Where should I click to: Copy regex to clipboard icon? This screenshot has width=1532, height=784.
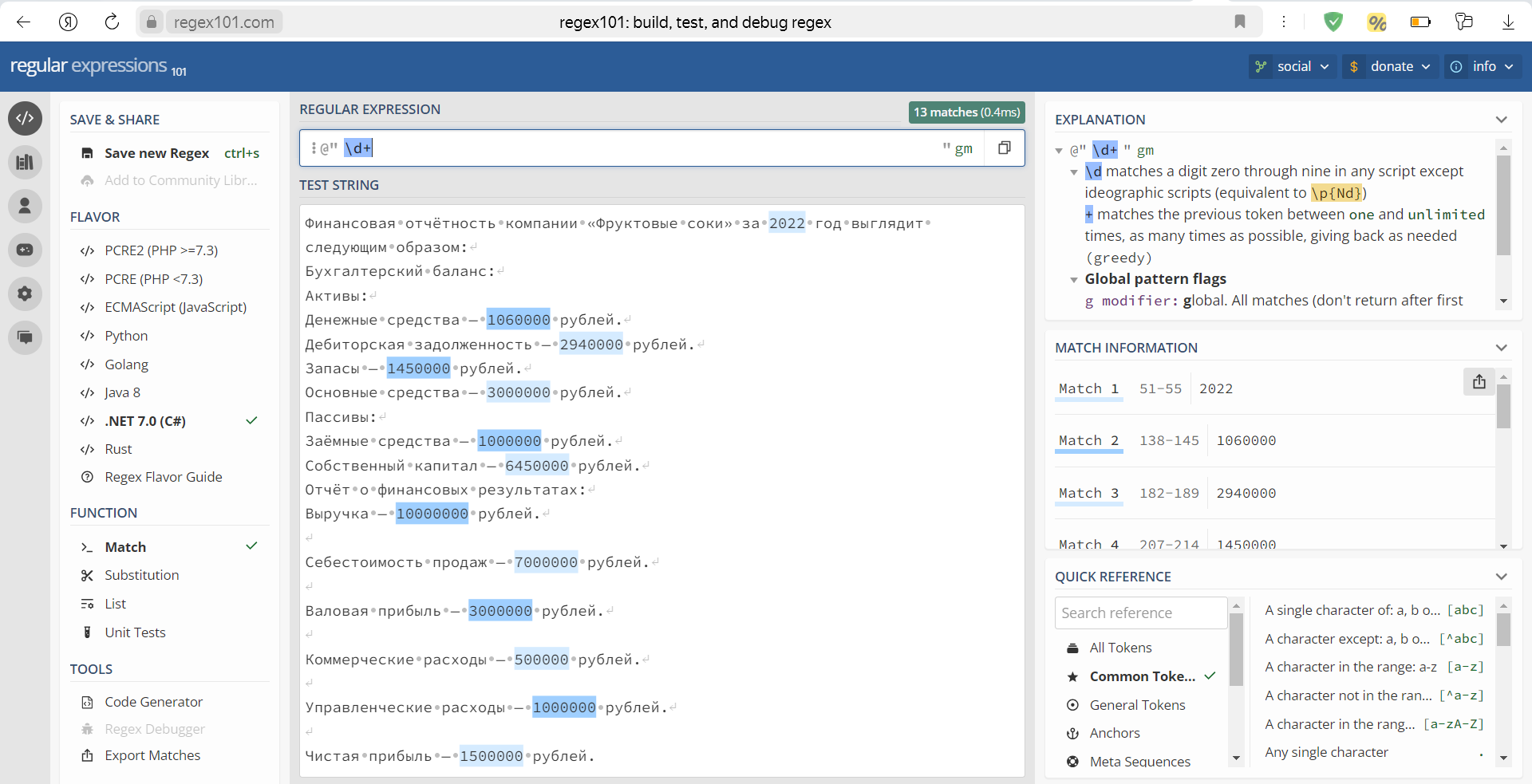(1005, 148)
